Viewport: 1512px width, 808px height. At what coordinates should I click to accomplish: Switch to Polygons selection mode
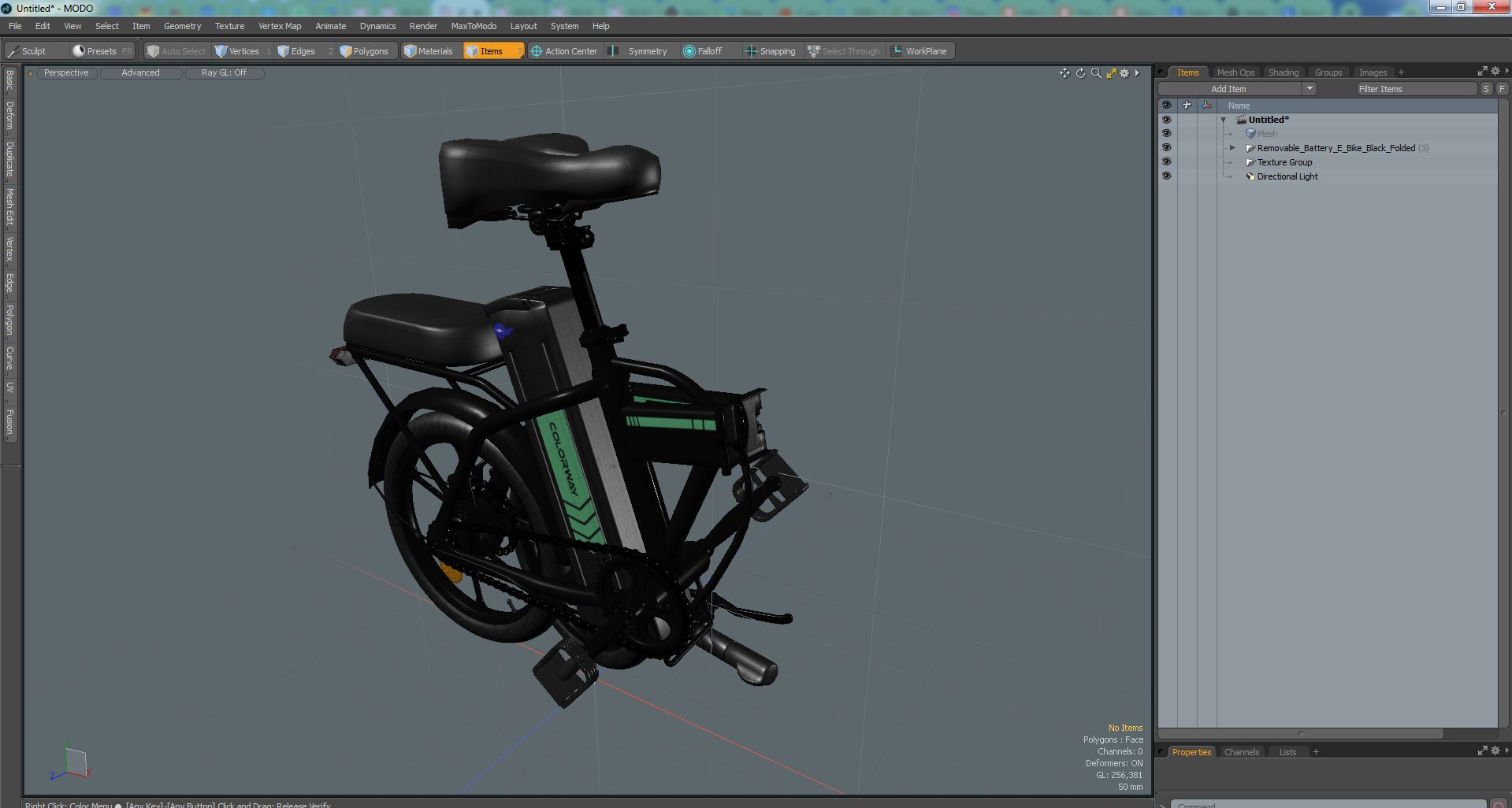pyautogui.click(x=367, y=51)
